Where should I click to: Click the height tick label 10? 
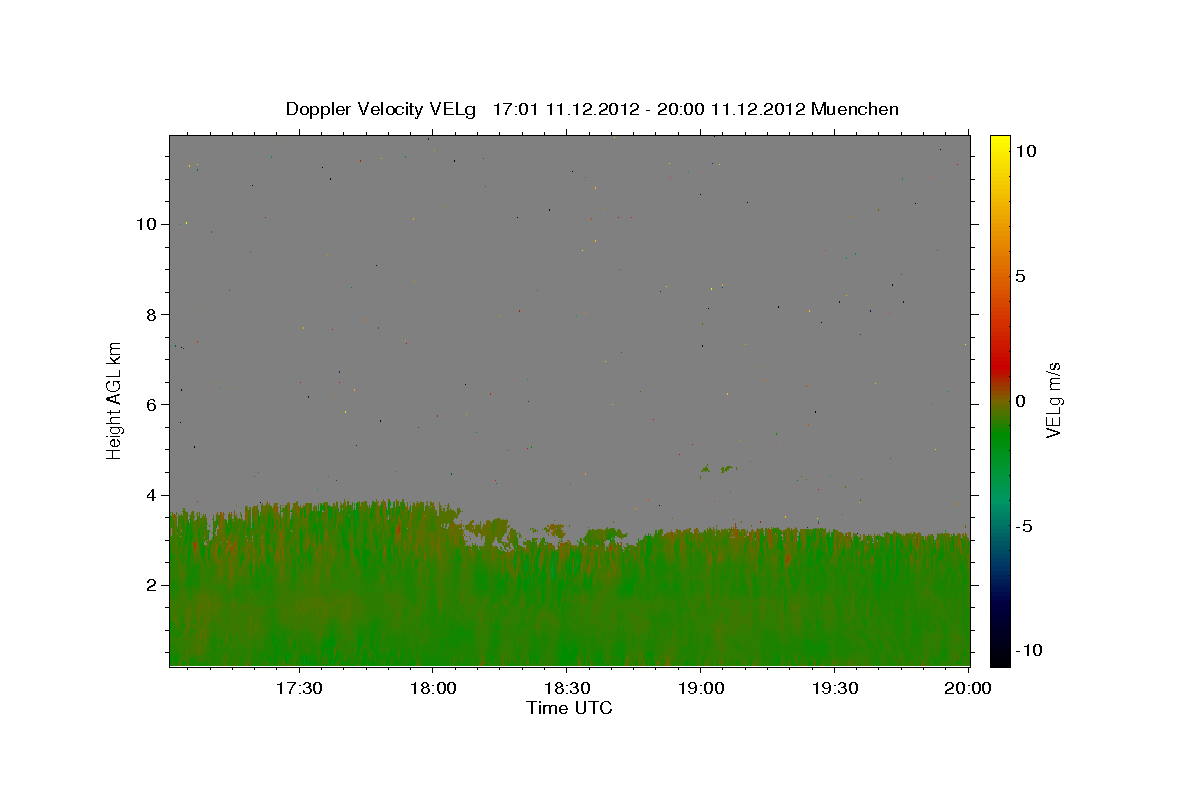(149, 224)
